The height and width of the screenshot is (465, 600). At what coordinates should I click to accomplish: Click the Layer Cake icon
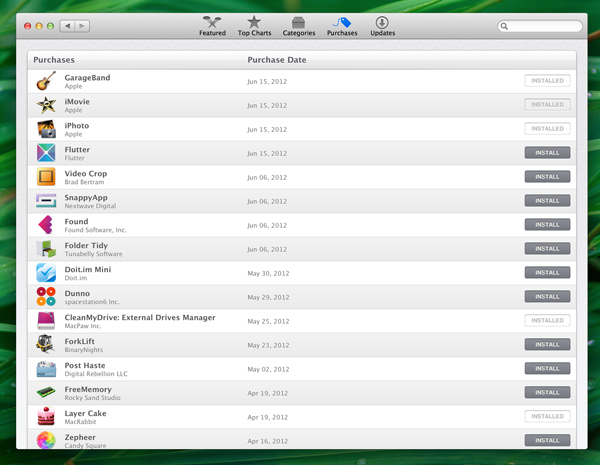click(46, 416)
